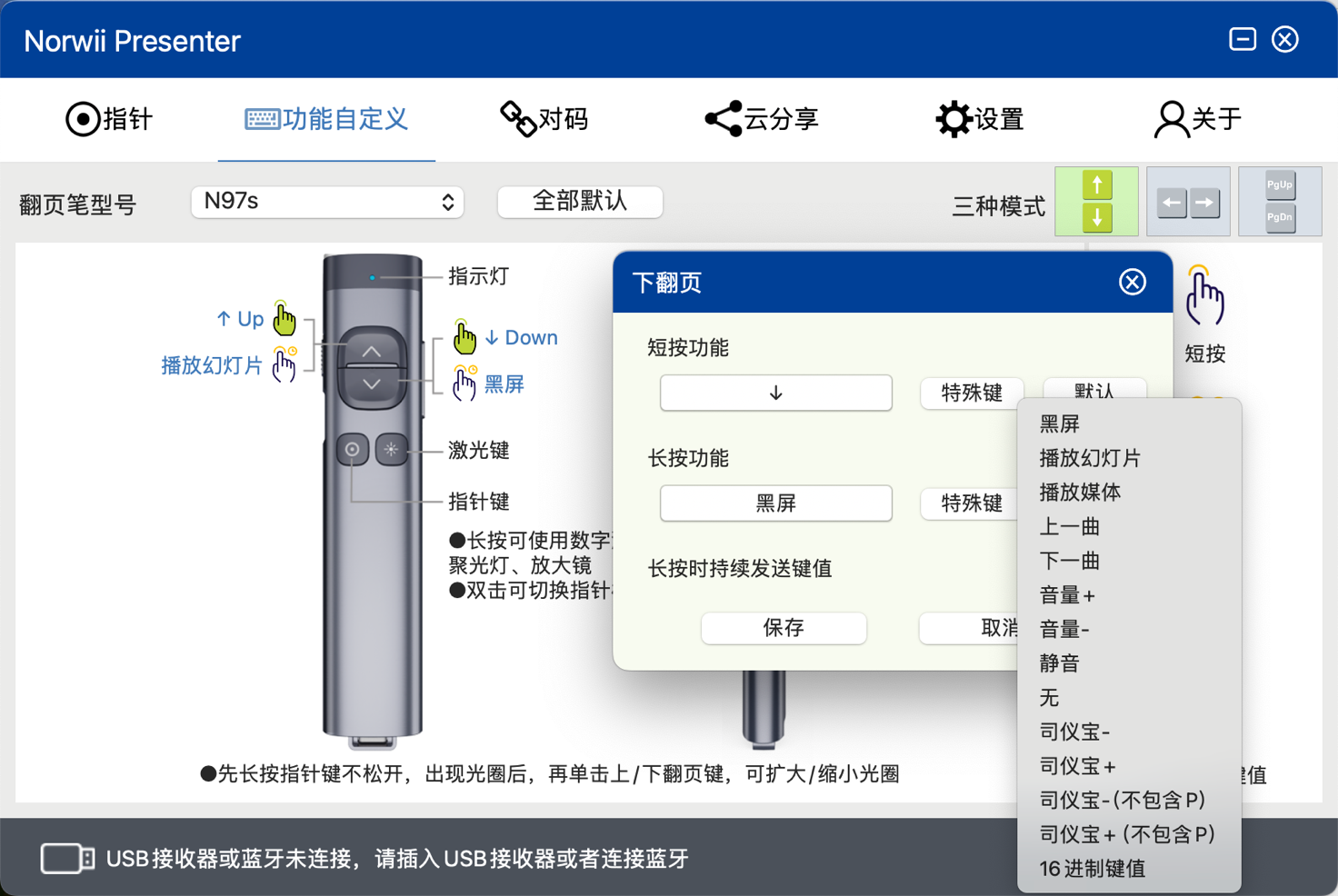The height and width of the screenshot is (896, 1338).
Task: Click the up page button on the presenter image
Action: (x=372, y=347)
